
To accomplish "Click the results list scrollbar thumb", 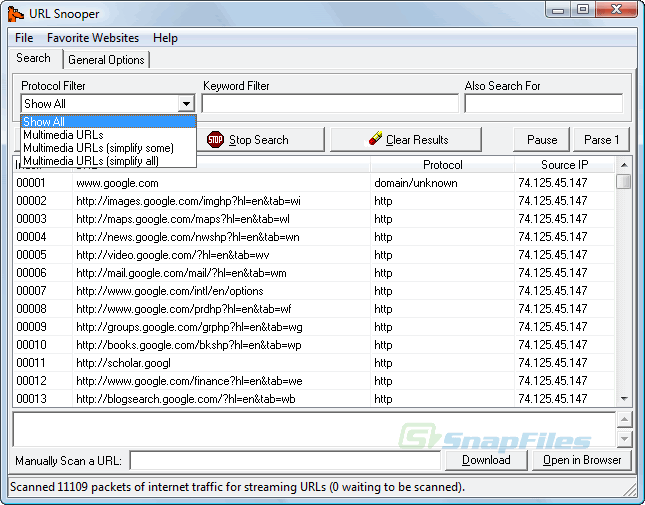I will [x=624, y=181].
